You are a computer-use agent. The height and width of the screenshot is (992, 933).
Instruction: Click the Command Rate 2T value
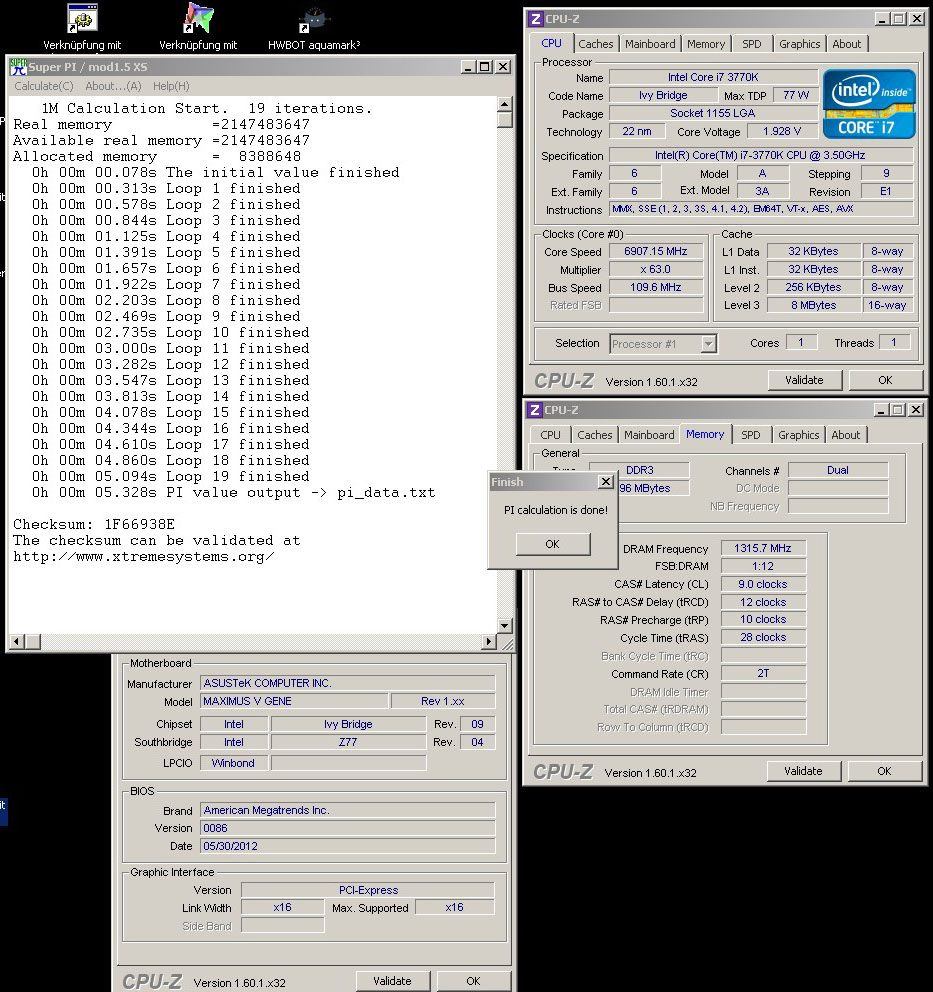[763, 674]
